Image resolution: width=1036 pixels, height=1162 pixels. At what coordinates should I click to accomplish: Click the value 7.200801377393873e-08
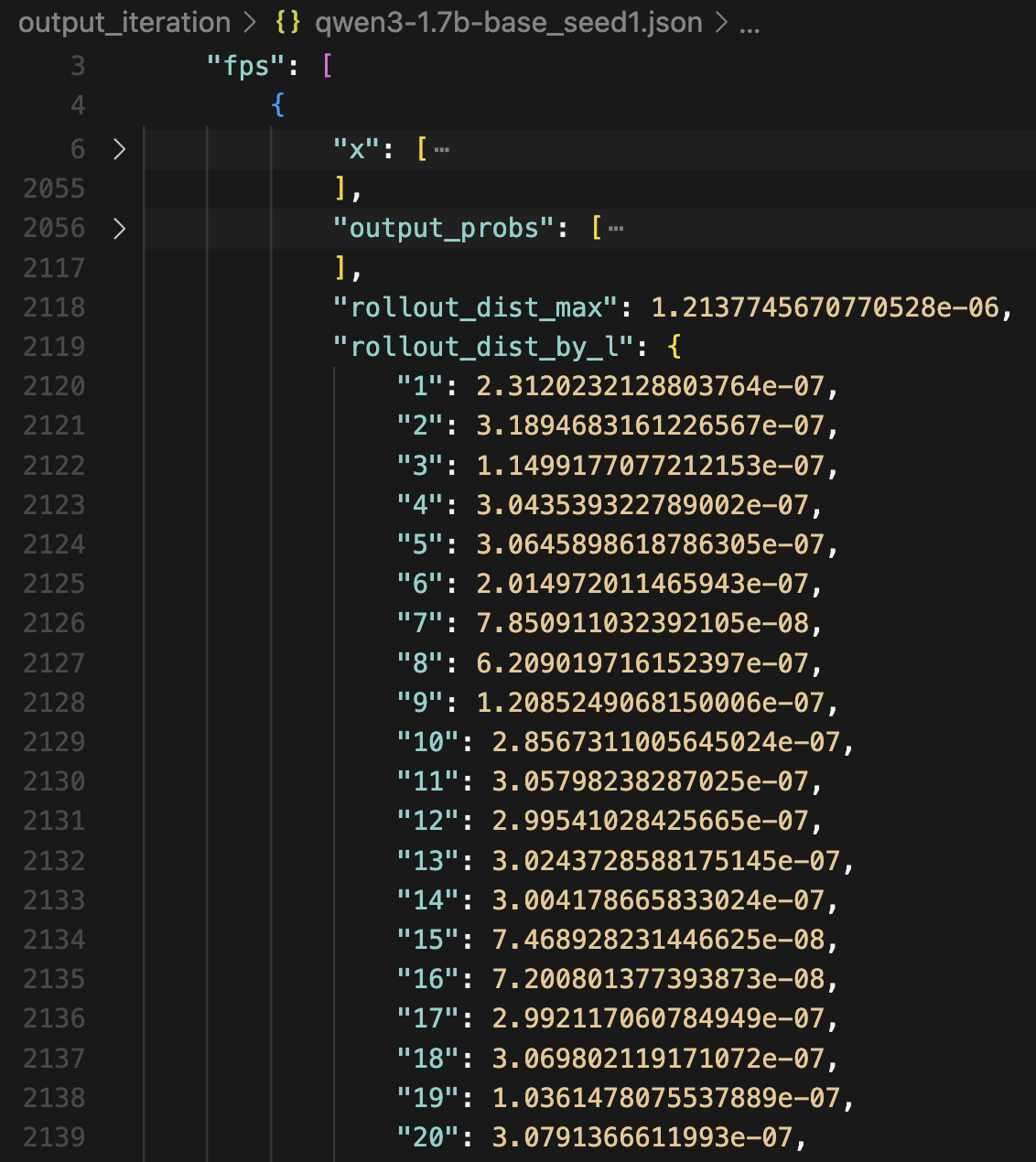tap(658, 979)
